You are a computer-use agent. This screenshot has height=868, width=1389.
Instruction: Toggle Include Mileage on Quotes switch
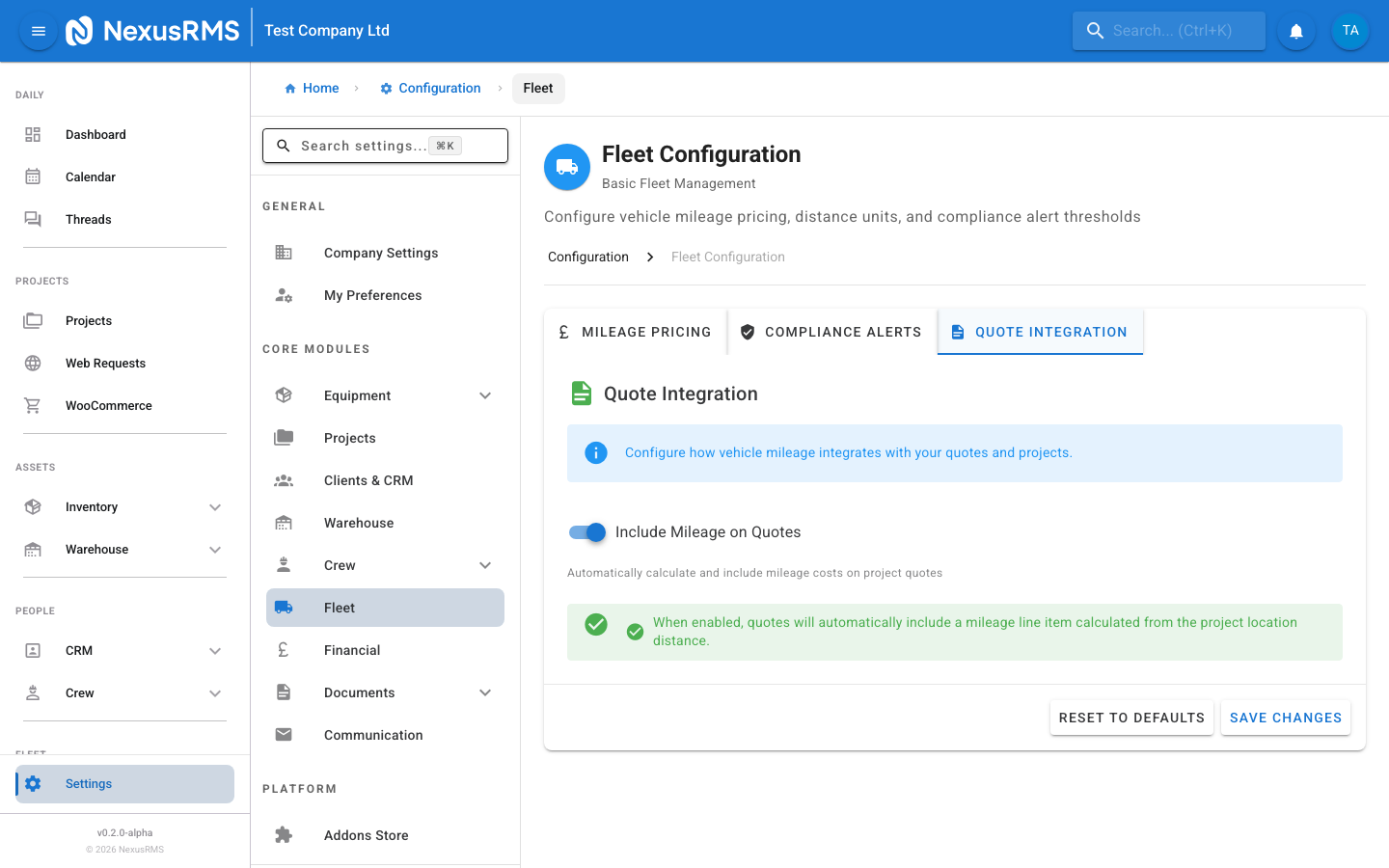587,532
